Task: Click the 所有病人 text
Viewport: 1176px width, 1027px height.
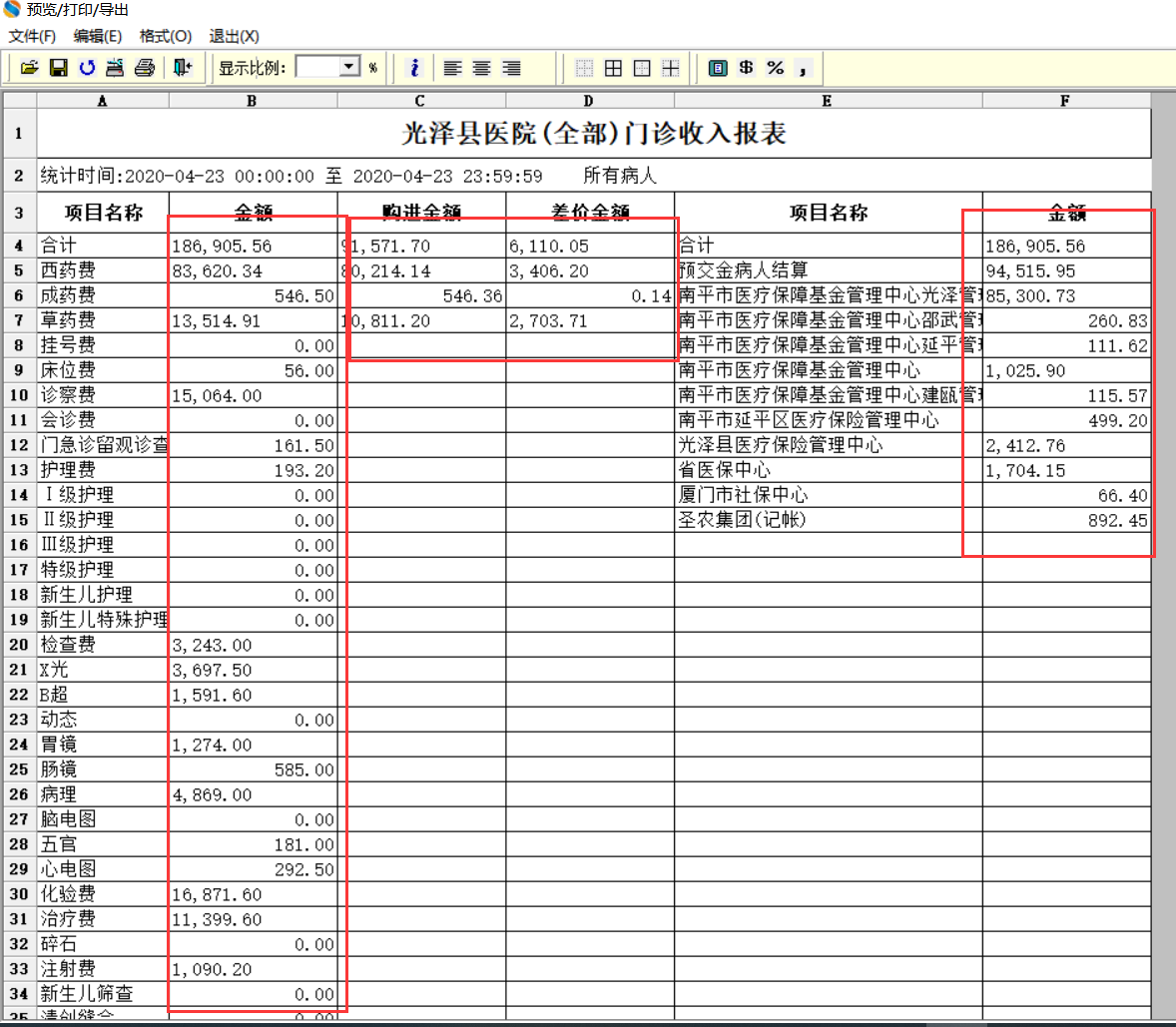Action: tap(620, 177)
